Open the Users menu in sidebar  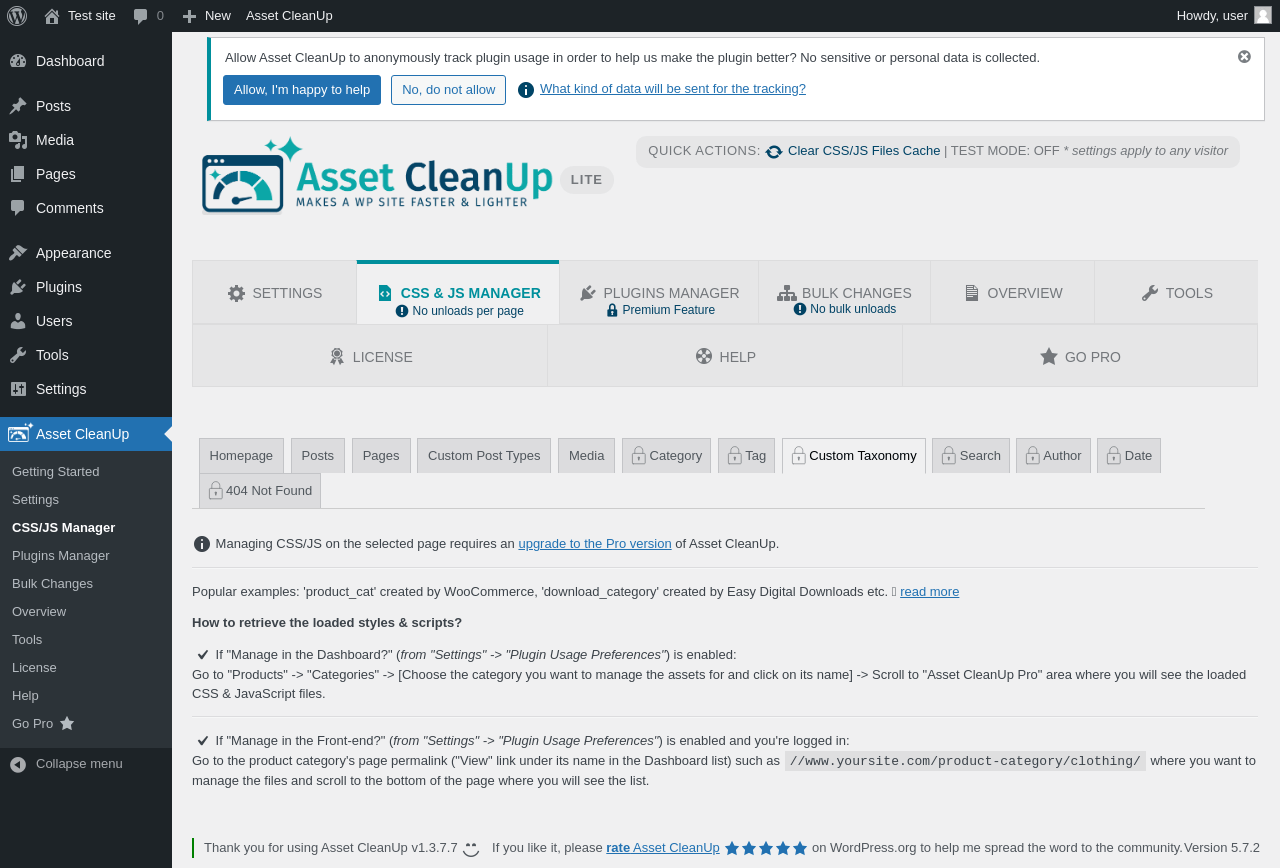click(x=86, y=321)
